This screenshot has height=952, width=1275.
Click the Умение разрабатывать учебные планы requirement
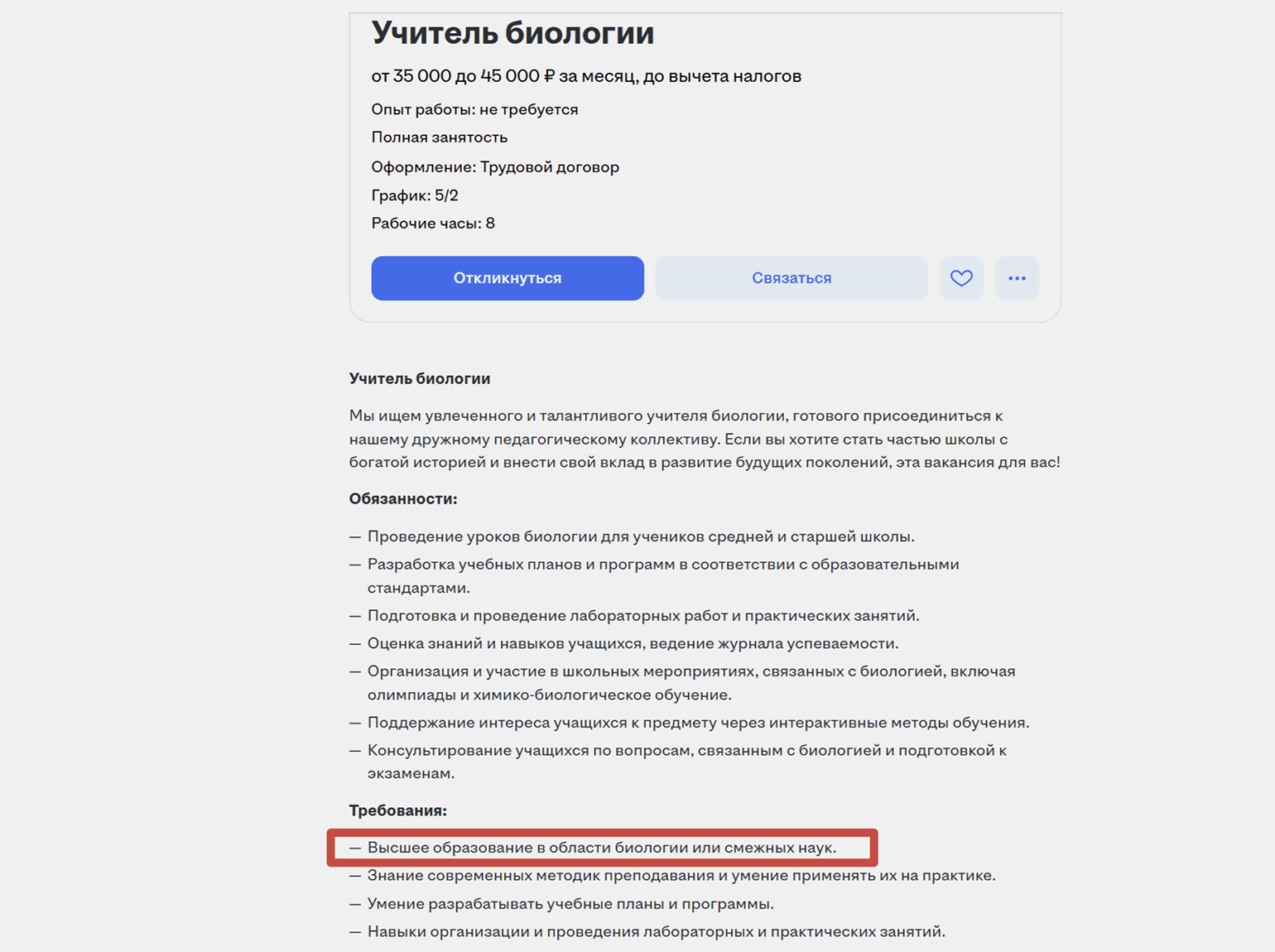tap(570, 904)
